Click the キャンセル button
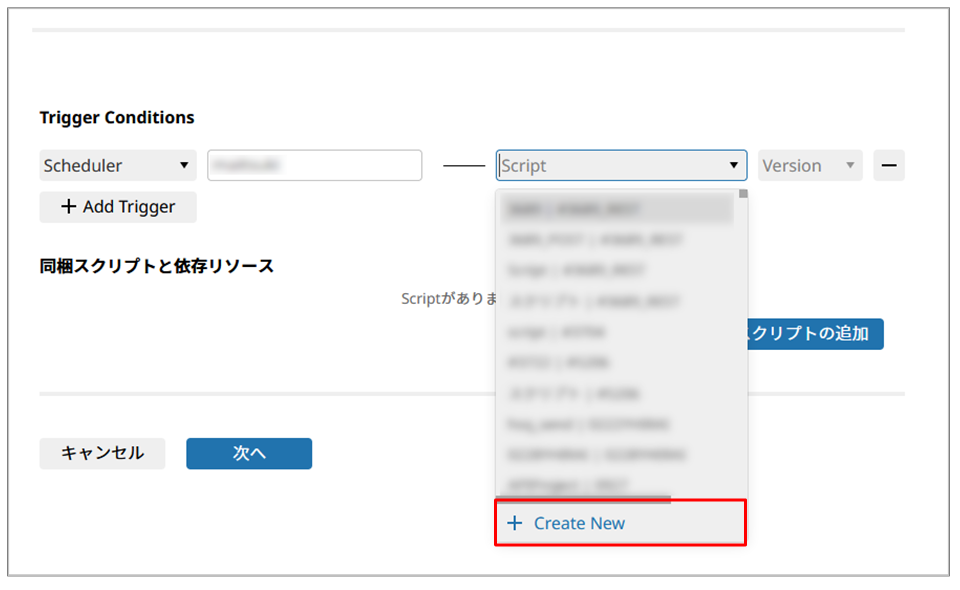Screen dimensions: 960x590 tap(102, 453)
